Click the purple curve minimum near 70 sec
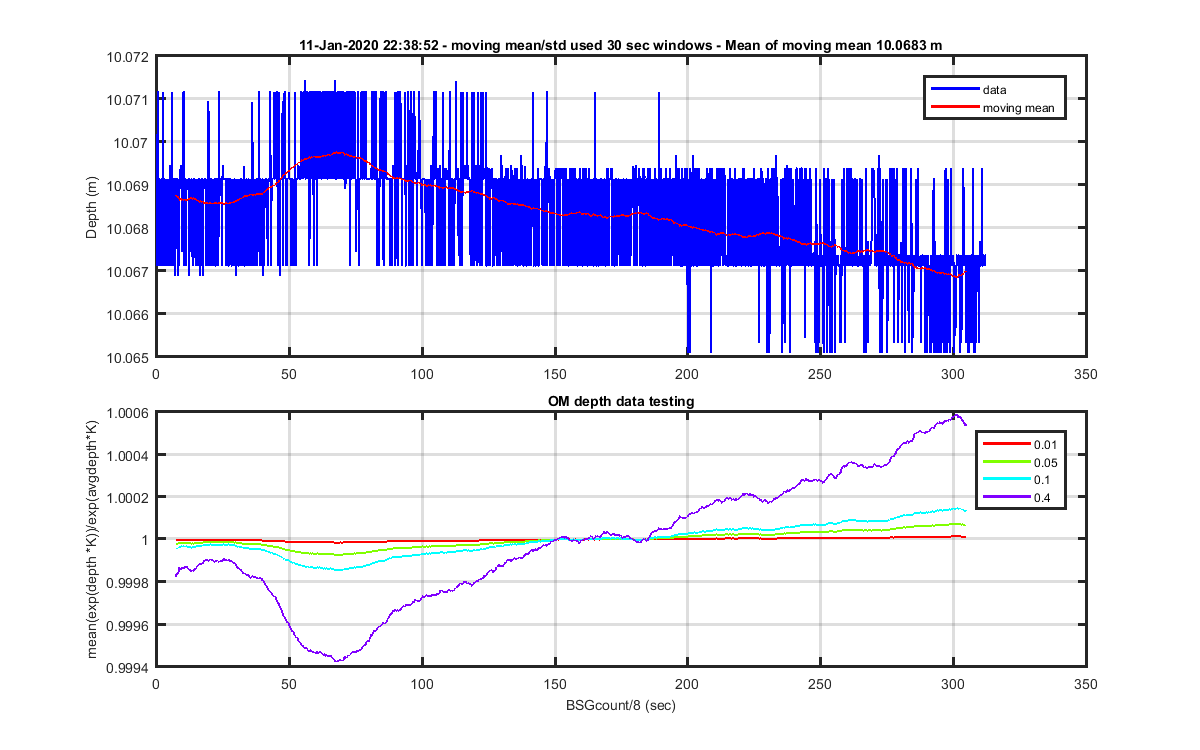 (337, 660)
